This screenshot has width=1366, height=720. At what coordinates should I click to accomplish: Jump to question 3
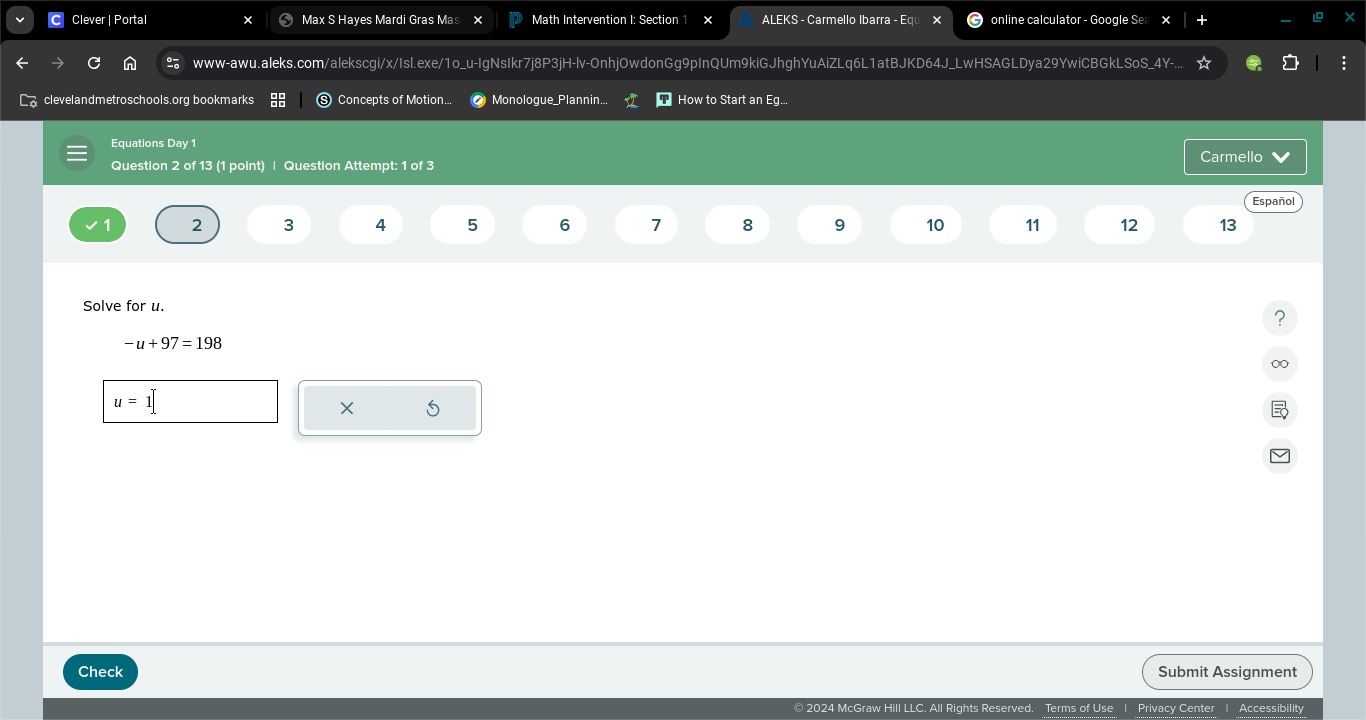(x=279, y=225)
